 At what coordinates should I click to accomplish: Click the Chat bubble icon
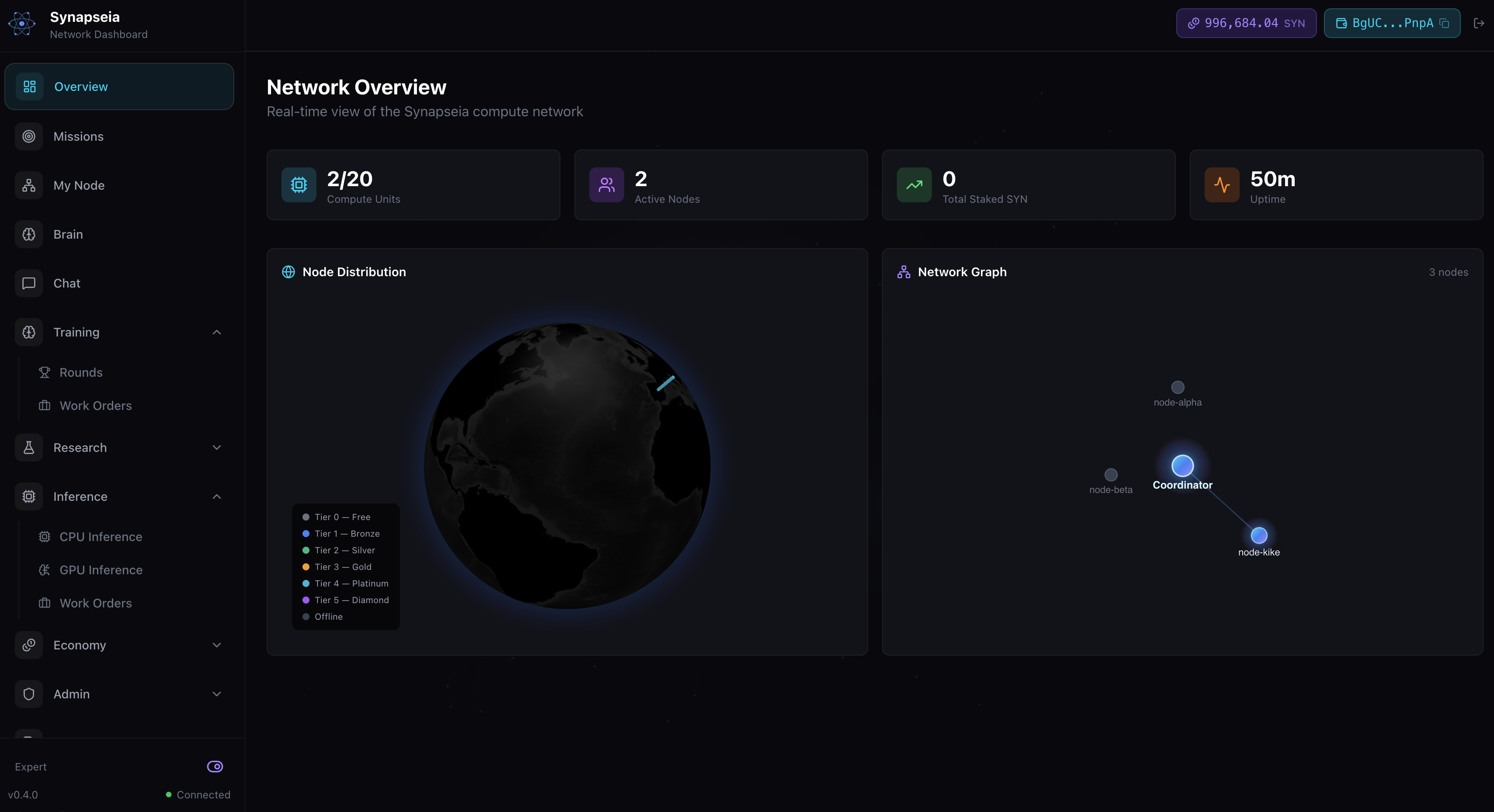pyautogui.click(x=29, y=283)
